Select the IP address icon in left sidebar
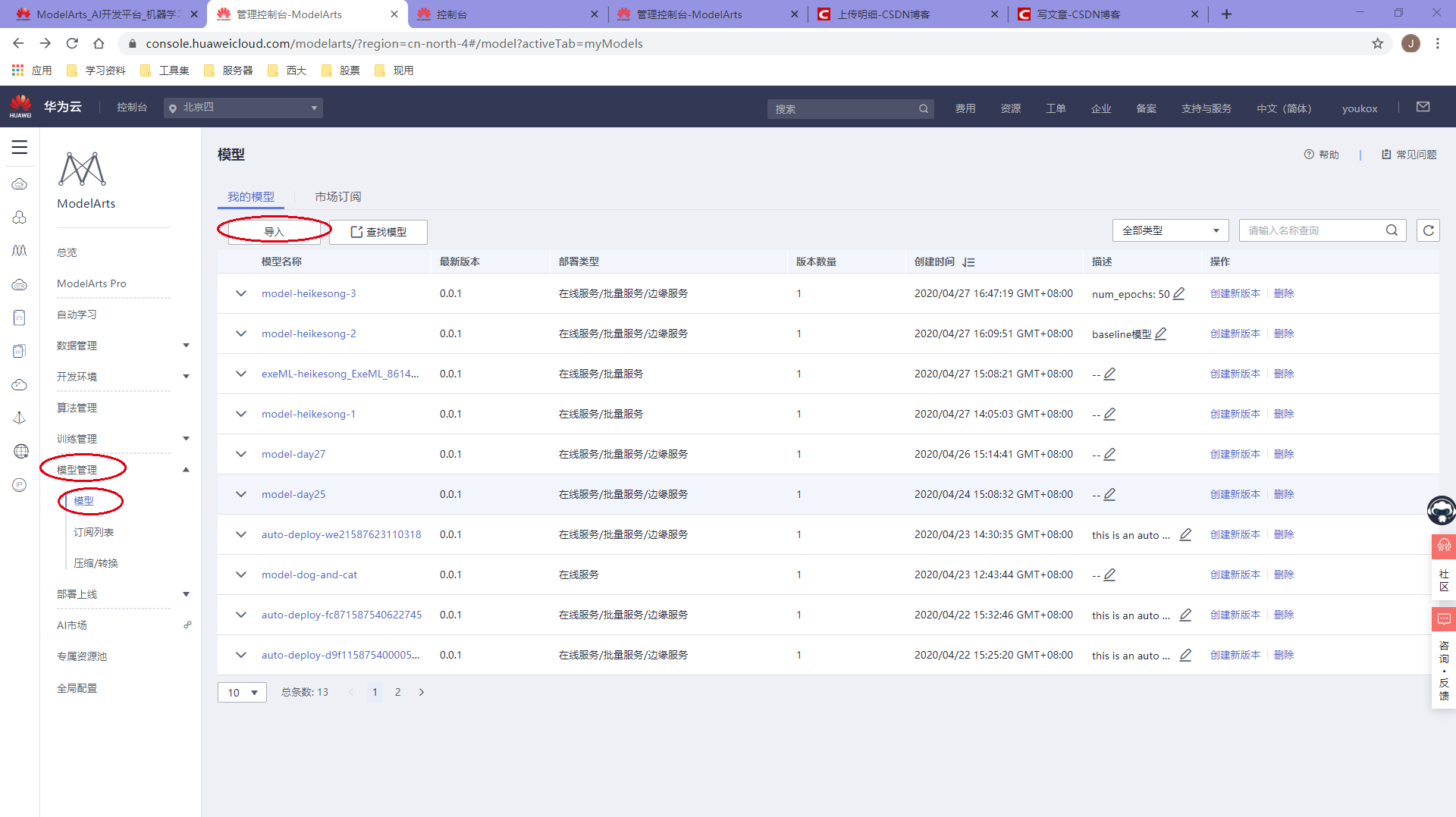 19,484
